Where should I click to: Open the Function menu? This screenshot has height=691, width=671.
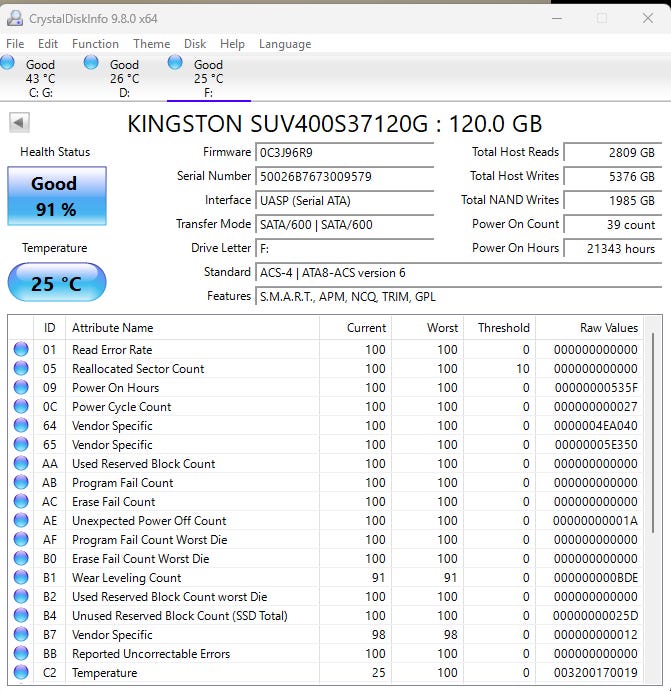coord(95,44)
